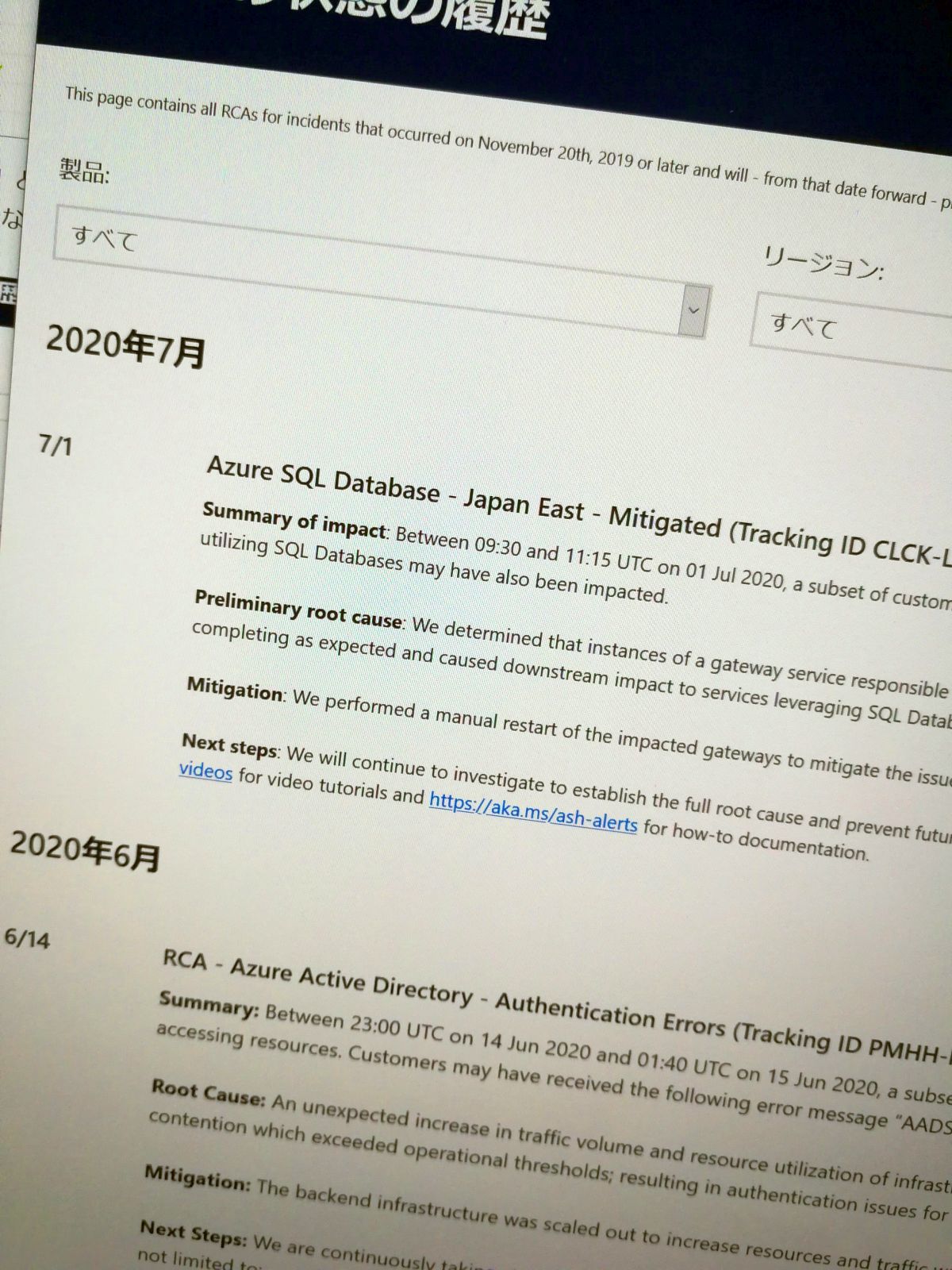This screenshot has width=952, height=1270.
Task: Click the 2020年6月 month heading
Action: pos(86,852)
